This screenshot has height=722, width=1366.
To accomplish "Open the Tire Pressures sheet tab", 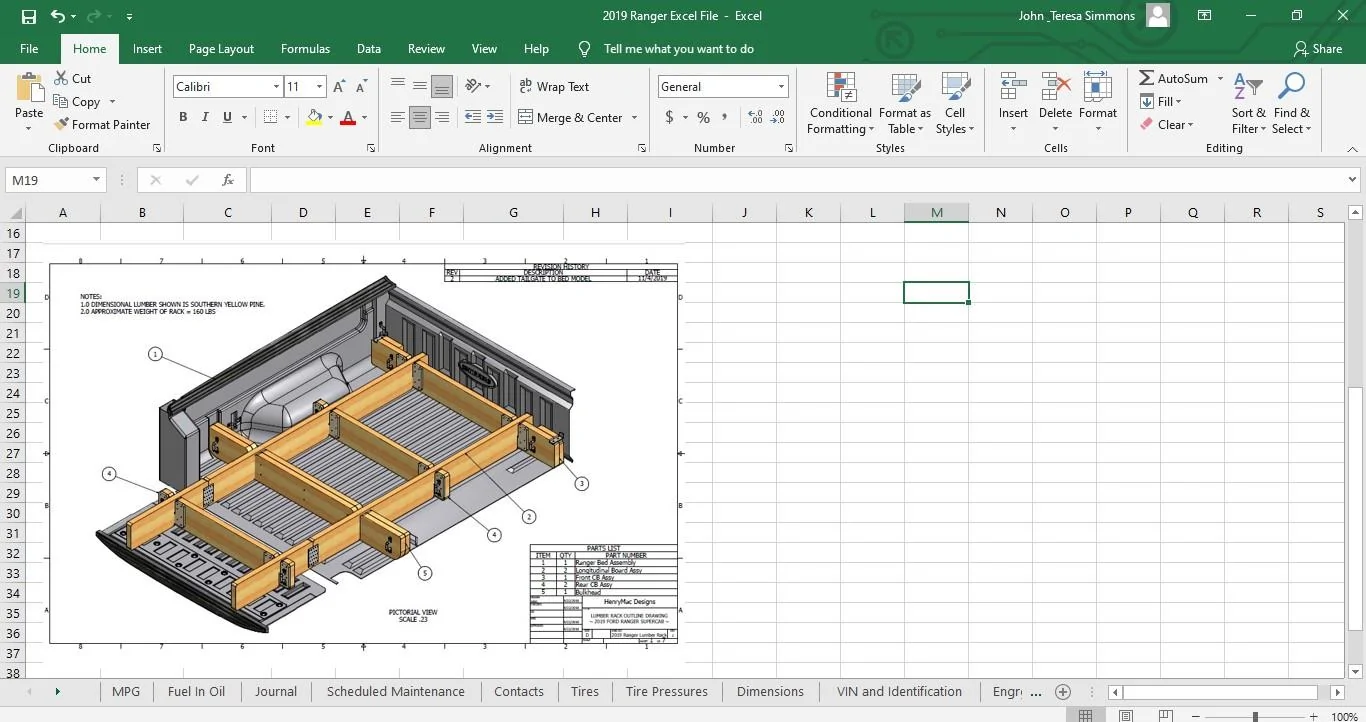I will coord(666,691).
